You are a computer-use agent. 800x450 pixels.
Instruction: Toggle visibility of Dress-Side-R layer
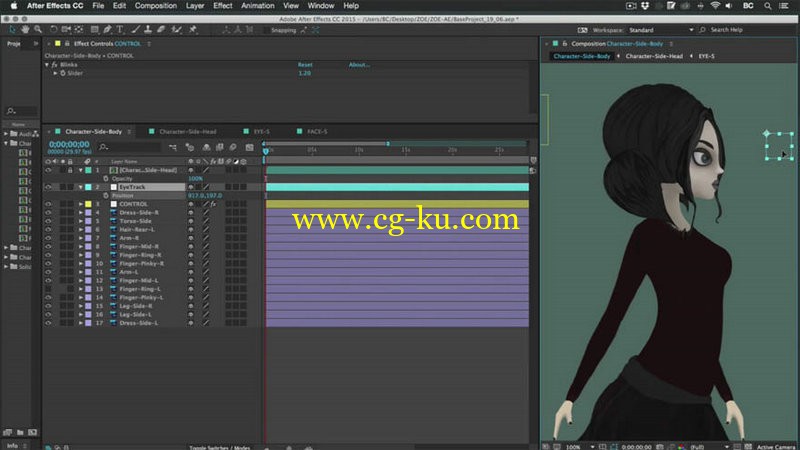pyautogui.click(x=48, y=212)
